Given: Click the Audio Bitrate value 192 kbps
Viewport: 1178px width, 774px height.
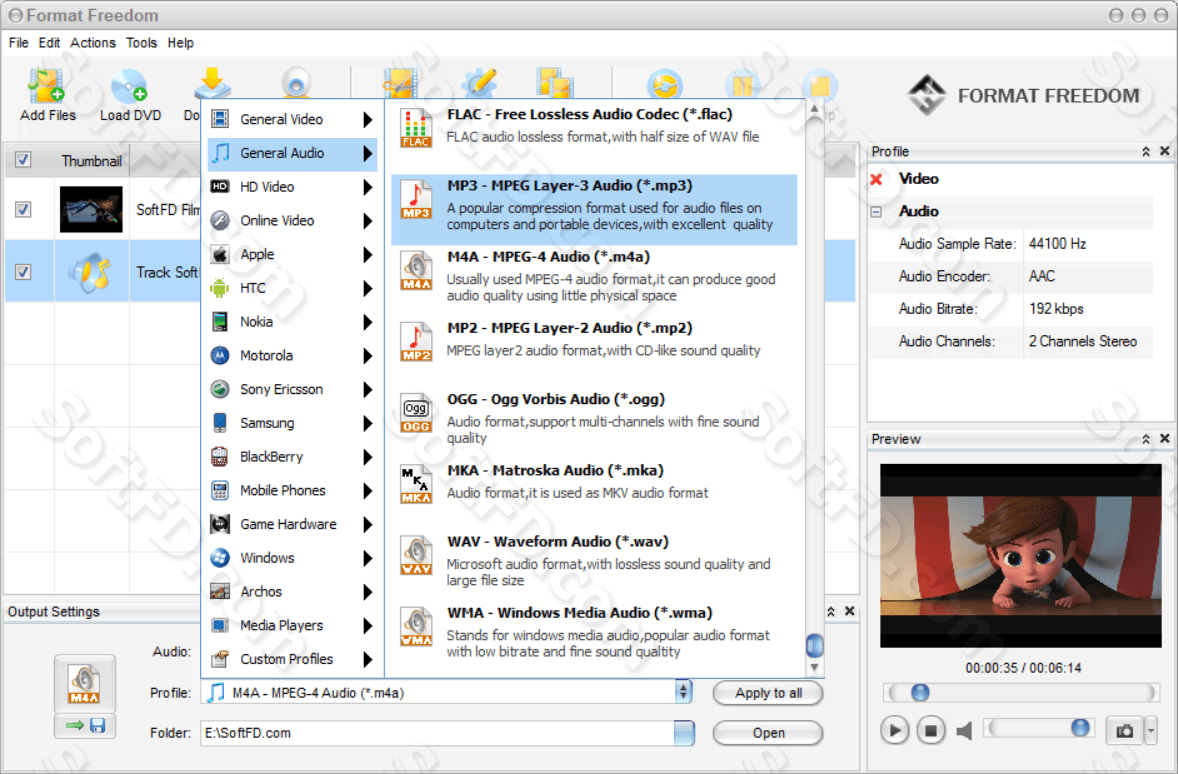Looking at the screenshot, I should coord(1056,309).
